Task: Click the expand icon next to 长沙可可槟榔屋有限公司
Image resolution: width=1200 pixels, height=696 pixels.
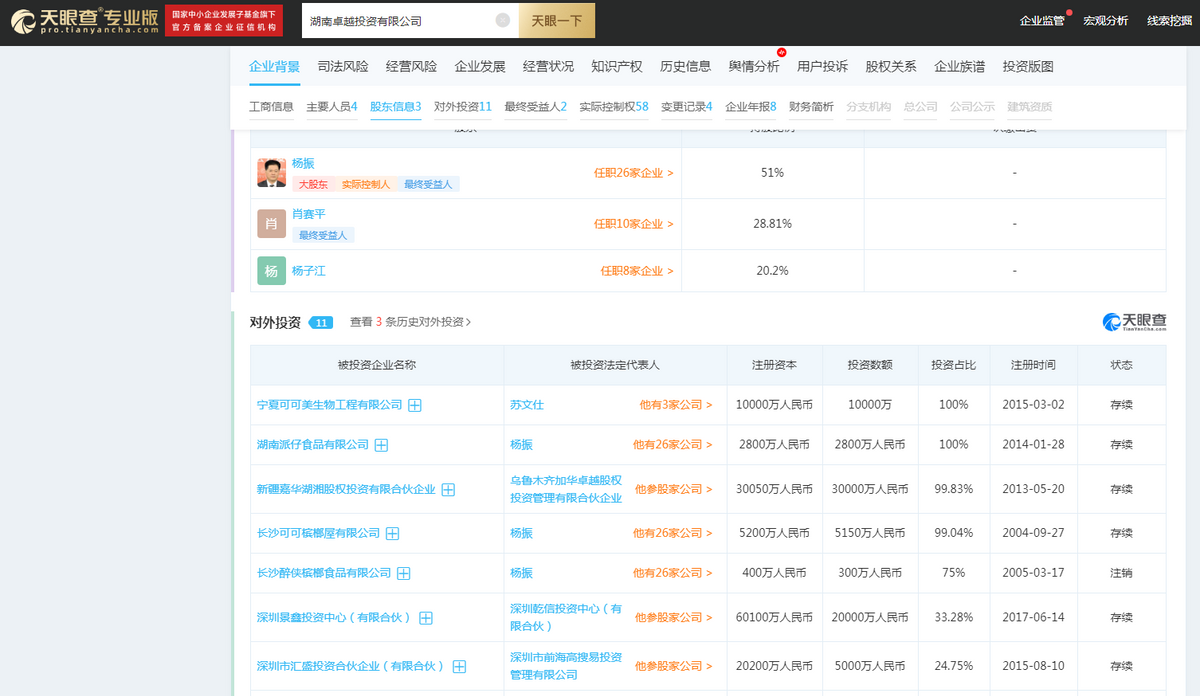Action: tap(391, 533)
